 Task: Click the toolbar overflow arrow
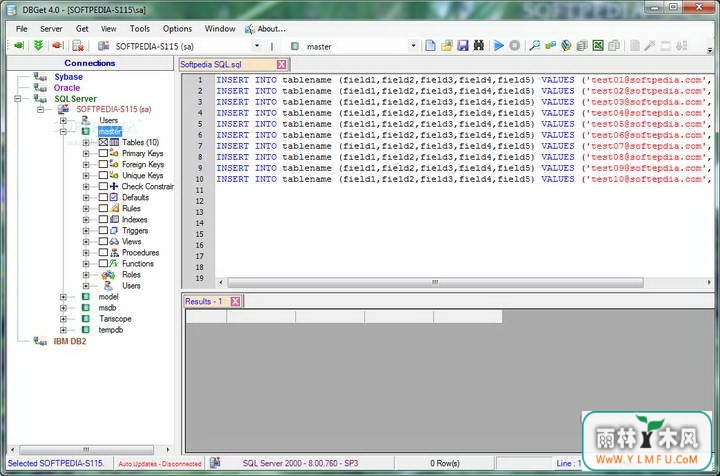tap(709, 50)
